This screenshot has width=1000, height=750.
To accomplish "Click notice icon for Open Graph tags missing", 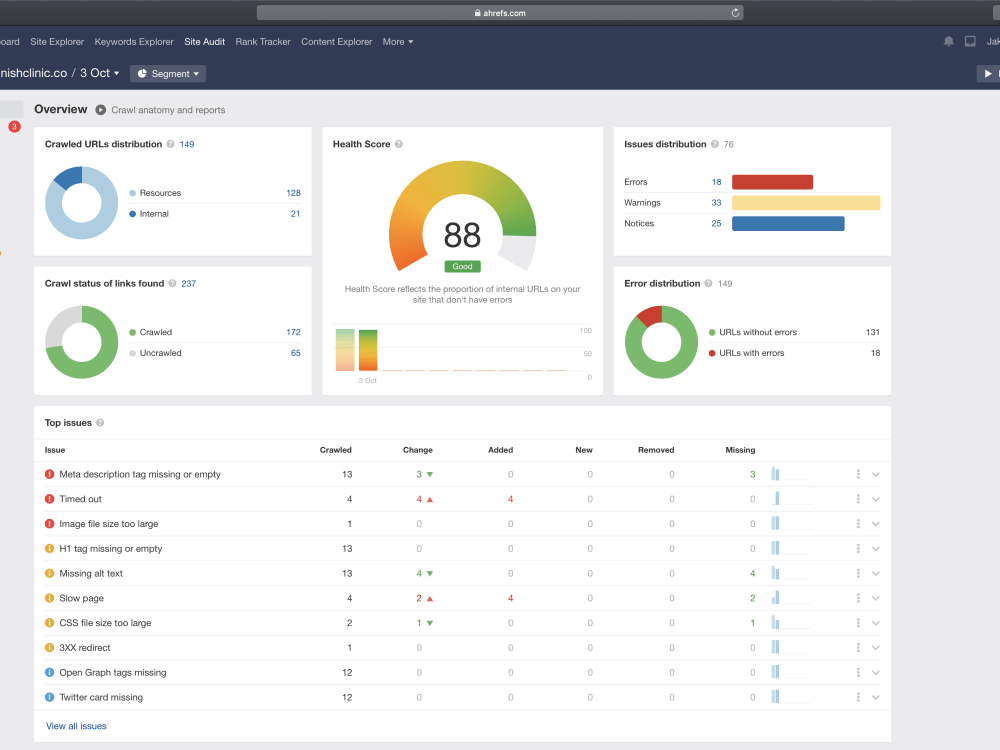I will coord(50,672).
